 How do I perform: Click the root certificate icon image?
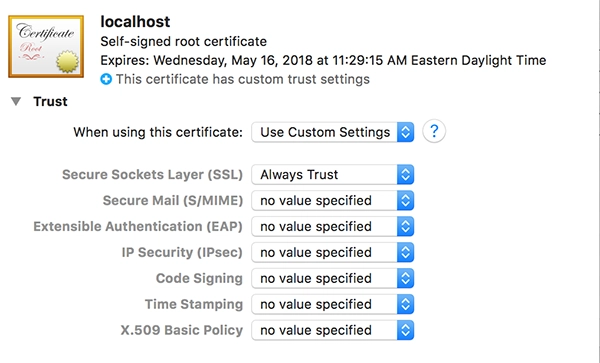(x=46, y=46)
